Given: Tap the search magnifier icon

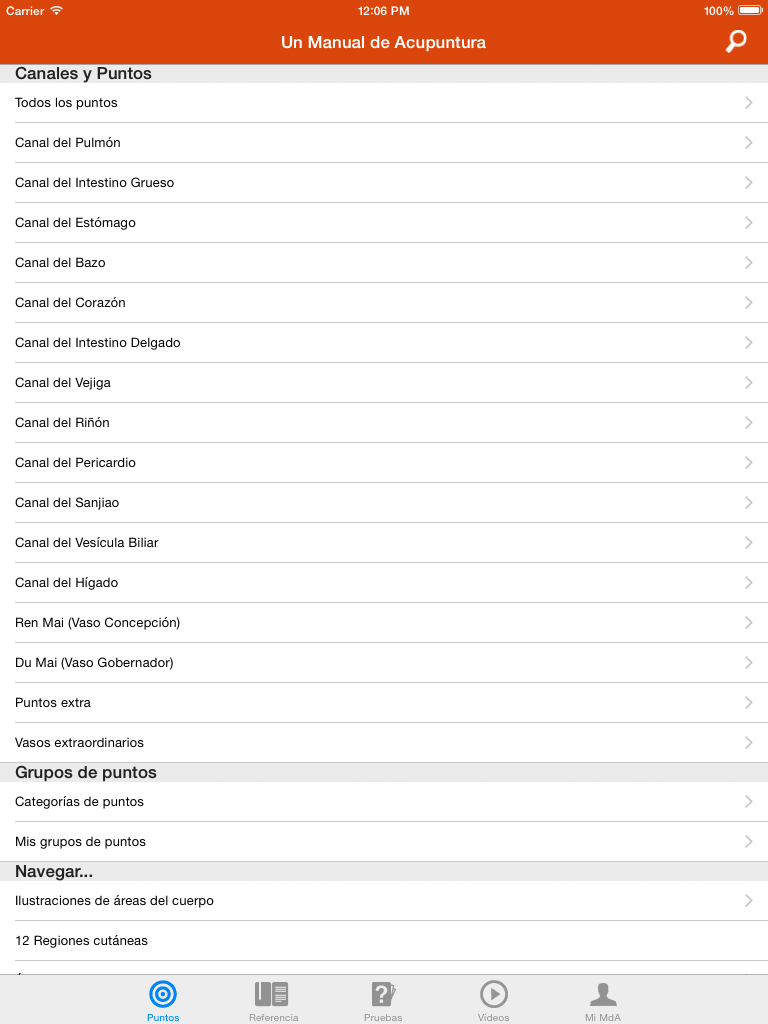Looking at the screenshot, I should (x=736, y=41).
